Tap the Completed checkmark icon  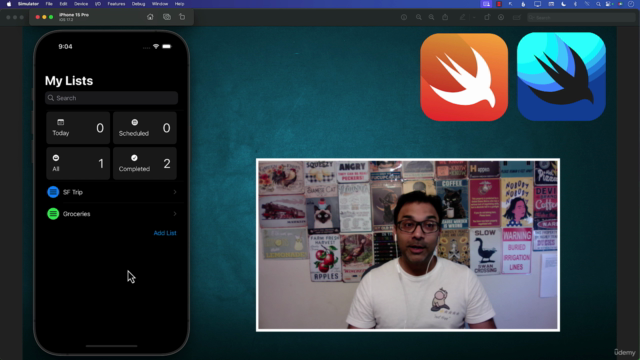point(134,158)
